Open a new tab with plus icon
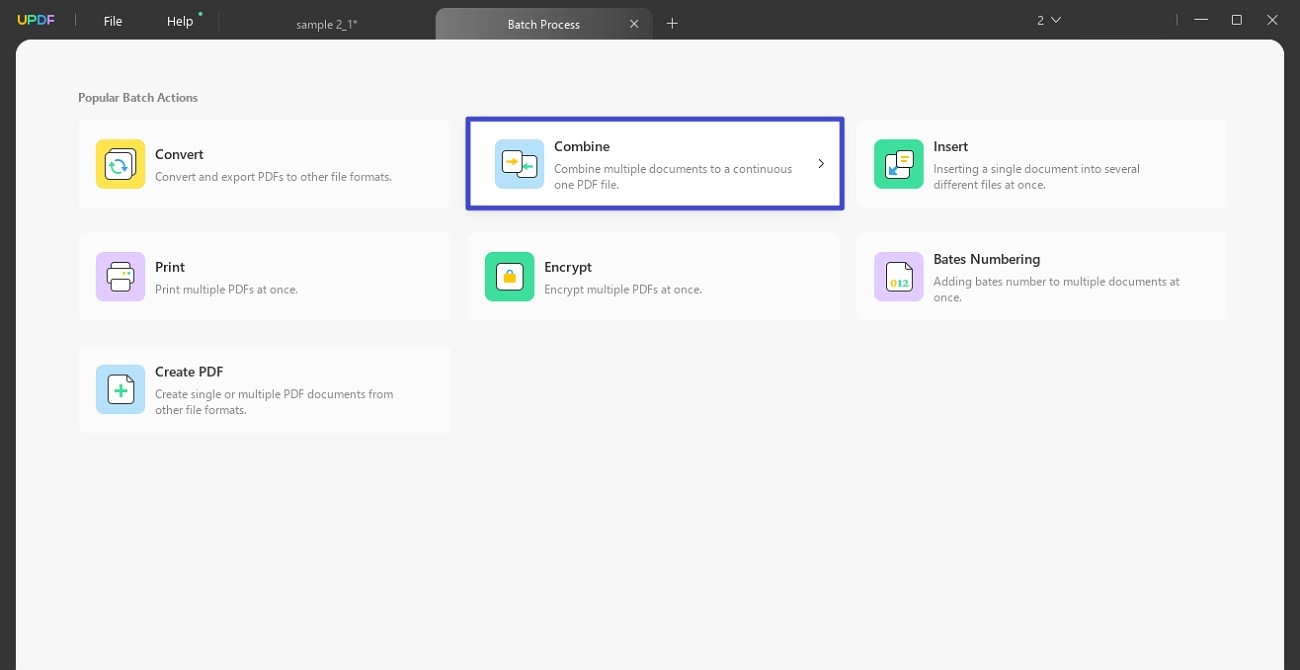 point(672,23)
